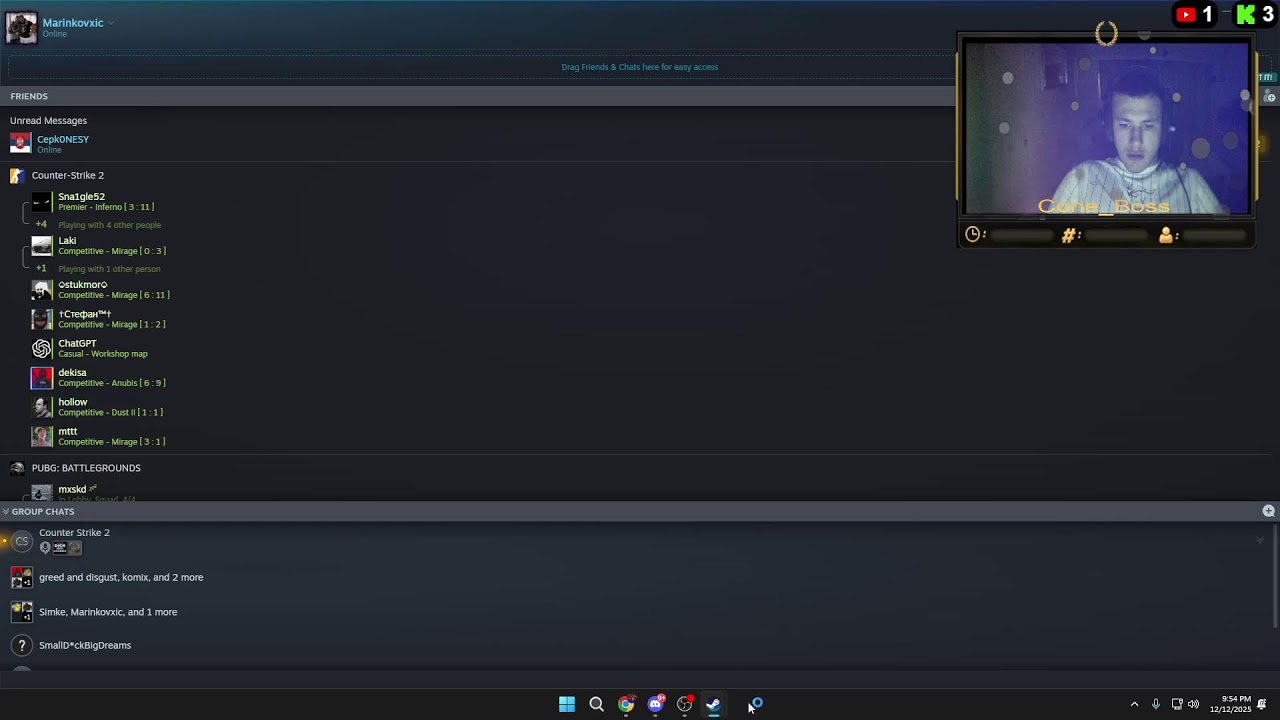
Task: Click ChatGPT logo avatar
Action: [41, 348]
